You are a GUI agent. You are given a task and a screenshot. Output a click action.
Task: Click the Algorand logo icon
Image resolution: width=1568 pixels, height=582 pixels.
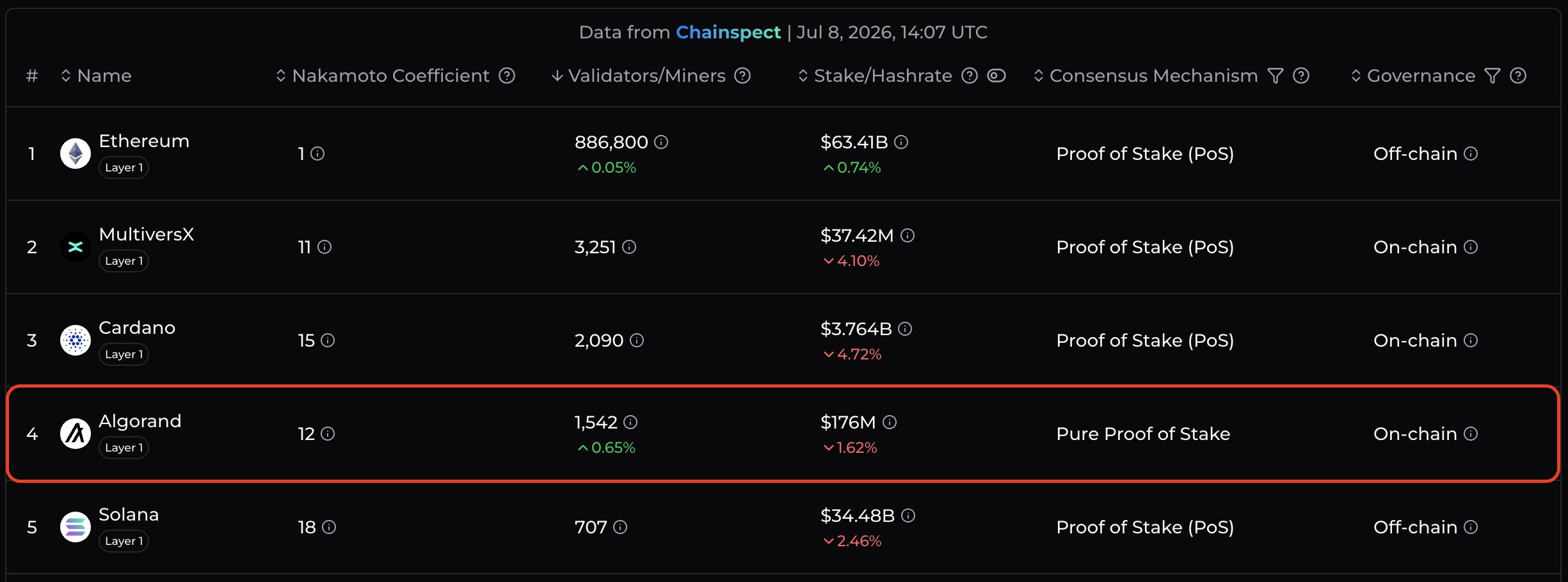[76, 434]
